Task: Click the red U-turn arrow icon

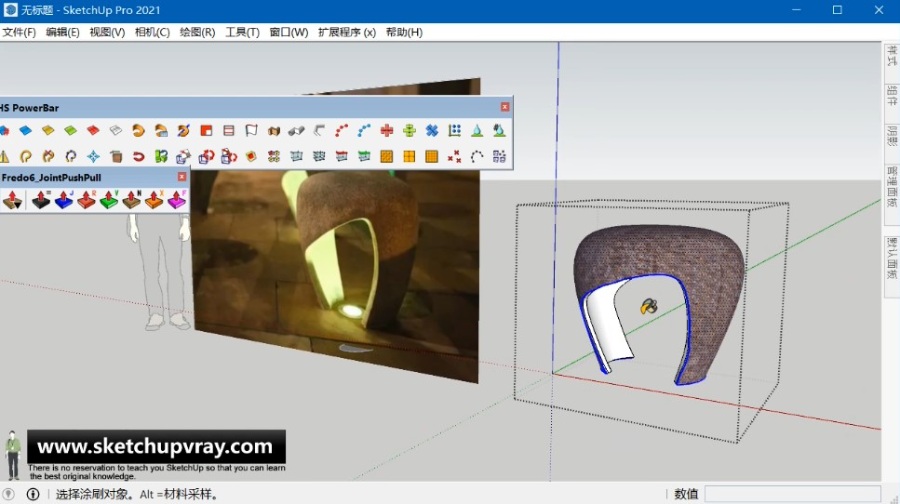Action: [138, 156]
